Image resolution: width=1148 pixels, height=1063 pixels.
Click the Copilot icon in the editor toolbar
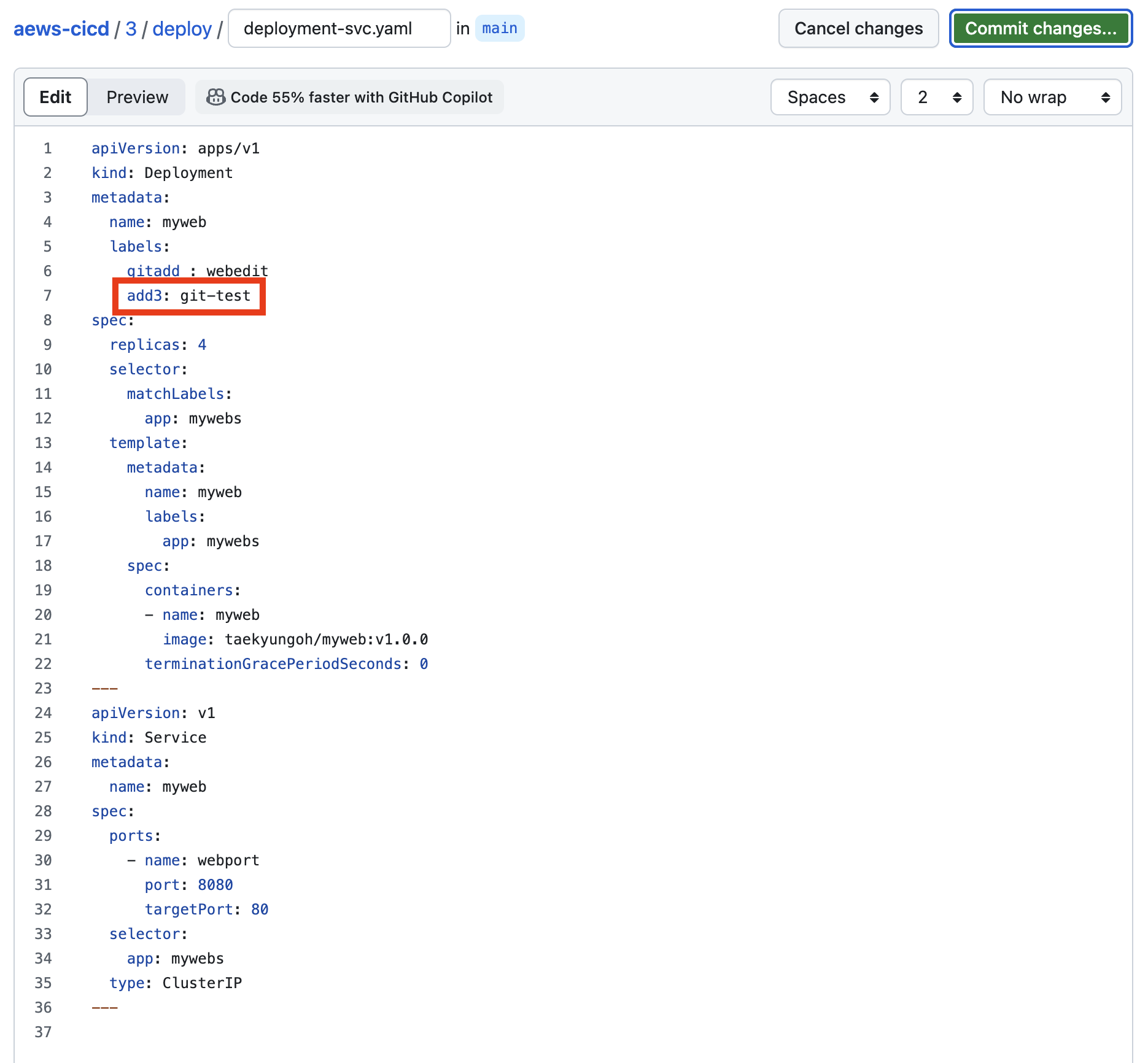215,97
